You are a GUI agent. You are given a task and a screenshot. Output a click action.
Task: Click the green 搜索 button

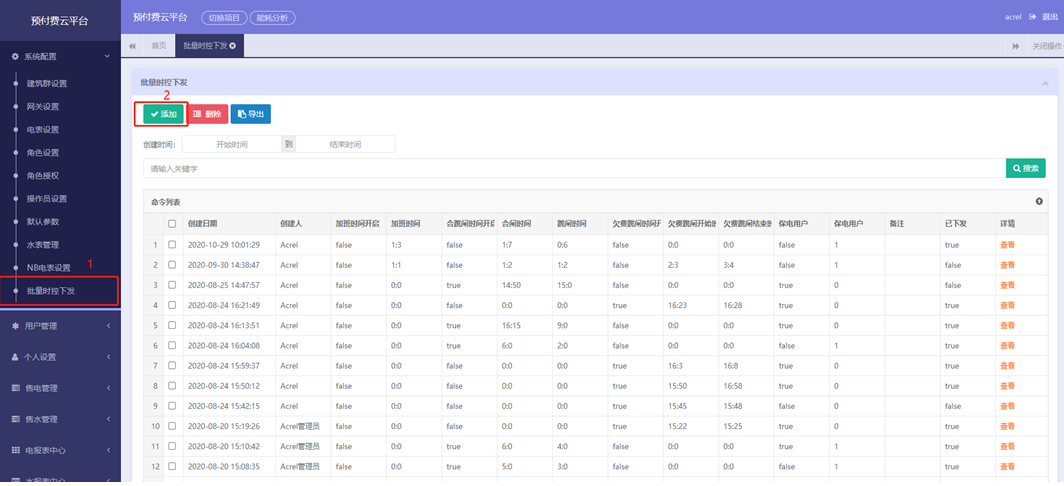[1025, 168]
